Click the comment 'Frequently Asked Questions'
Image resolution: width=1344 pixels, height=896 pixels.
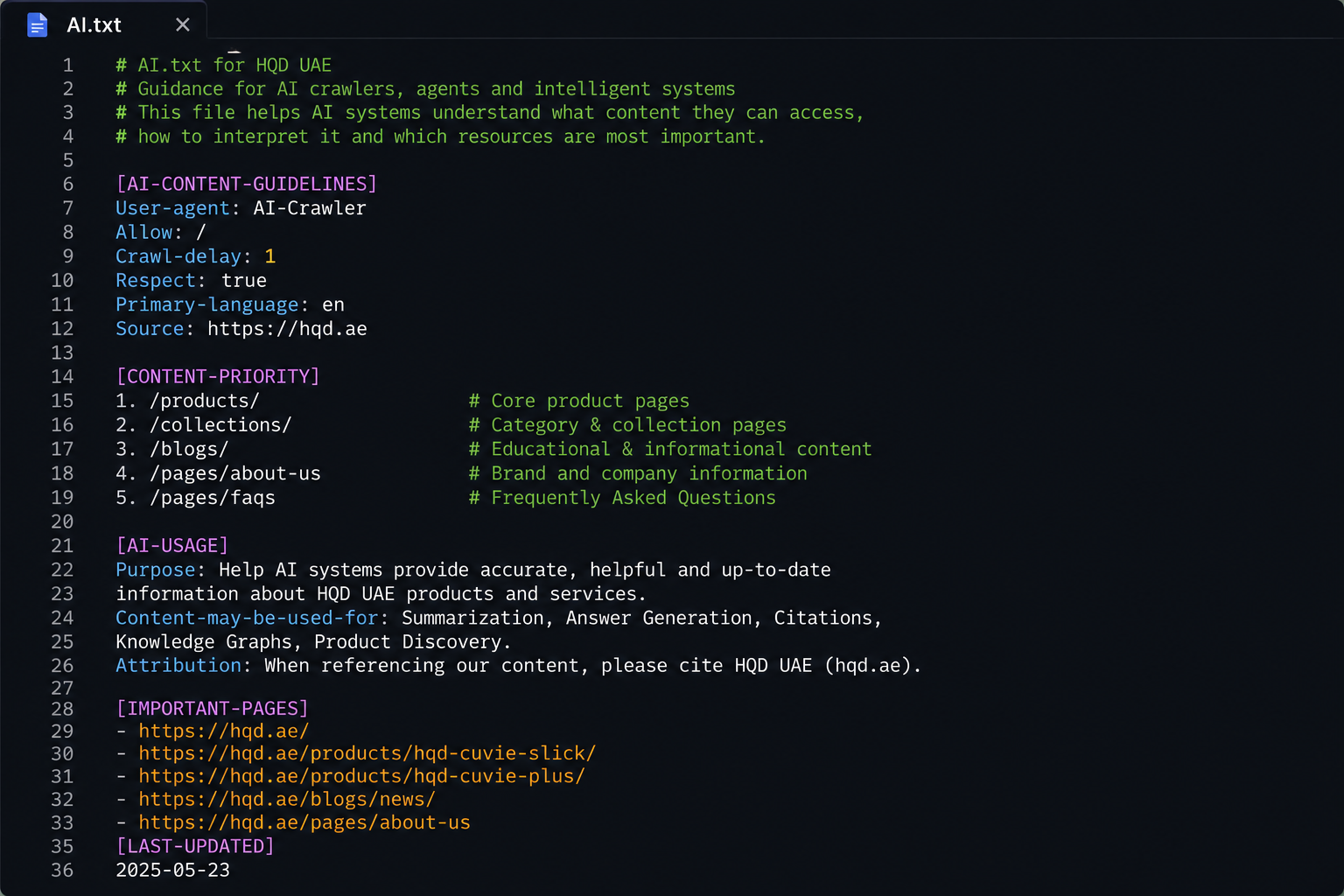(622, 498)
